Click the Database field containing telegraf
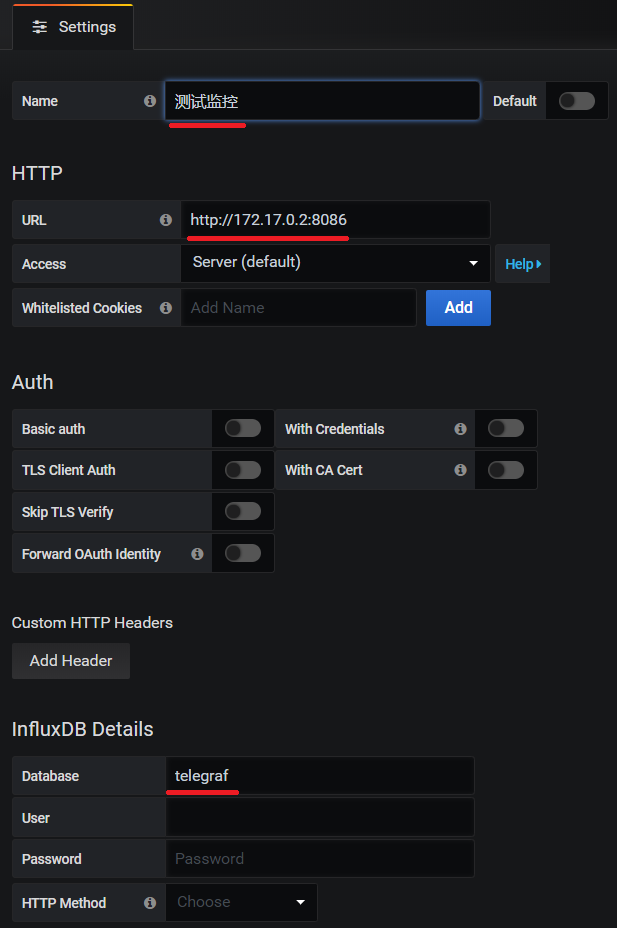This screenshot has height=928, width=617. 319,776
